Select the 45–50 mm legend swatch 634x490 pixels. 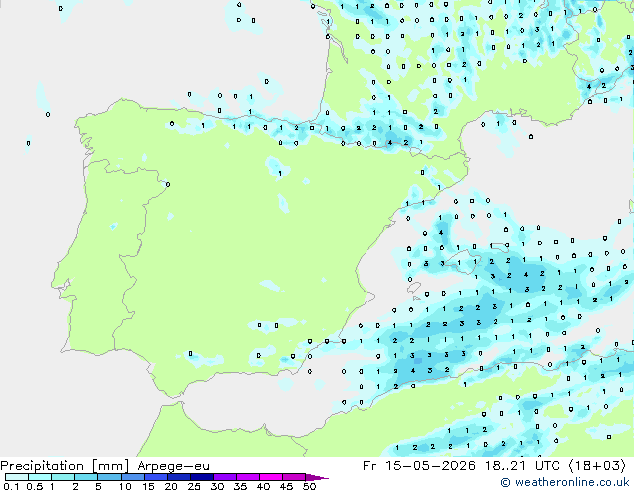[294, 477]
